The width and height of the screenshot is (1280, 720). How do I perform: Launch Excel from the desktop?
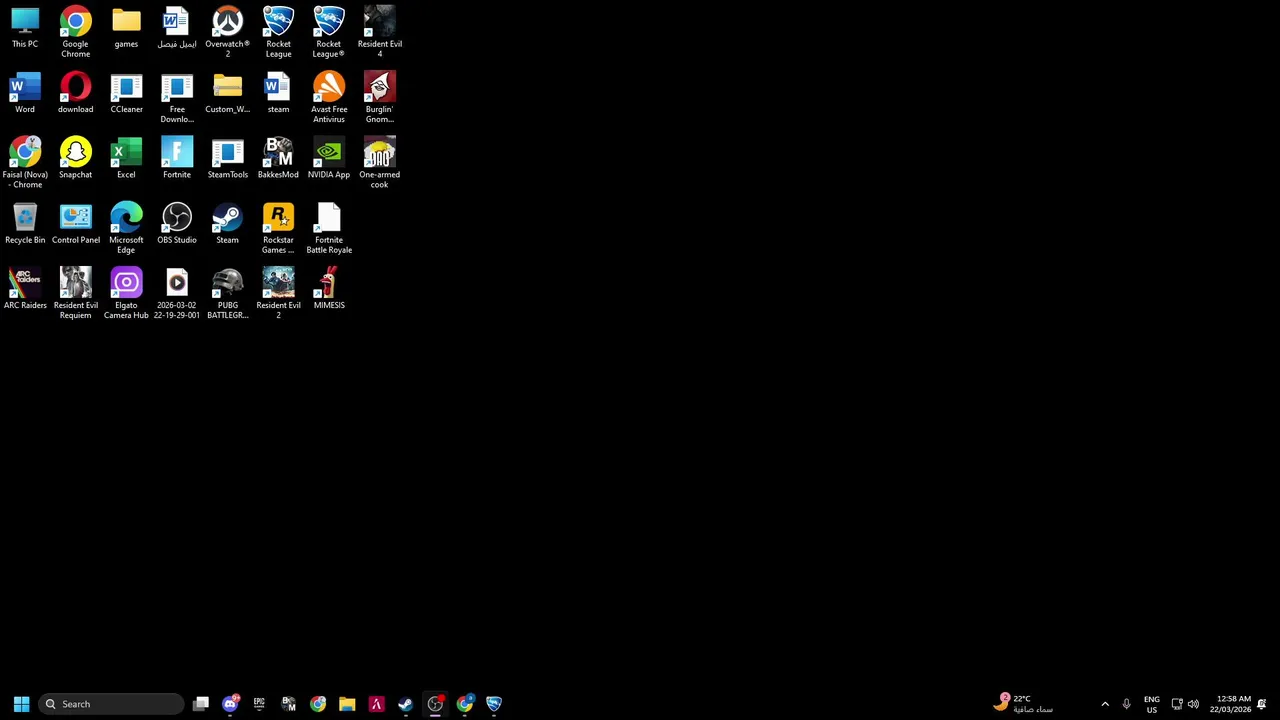[126, 159]
